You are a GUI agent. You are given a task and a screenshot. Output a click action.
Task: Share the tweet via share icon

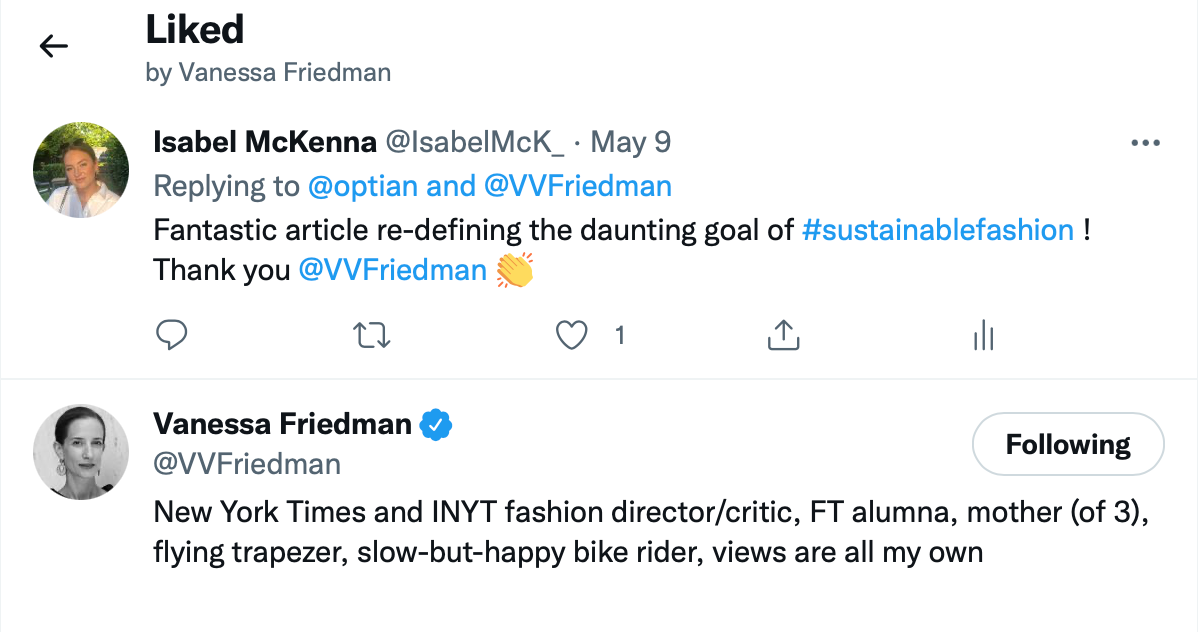point(783,336)
